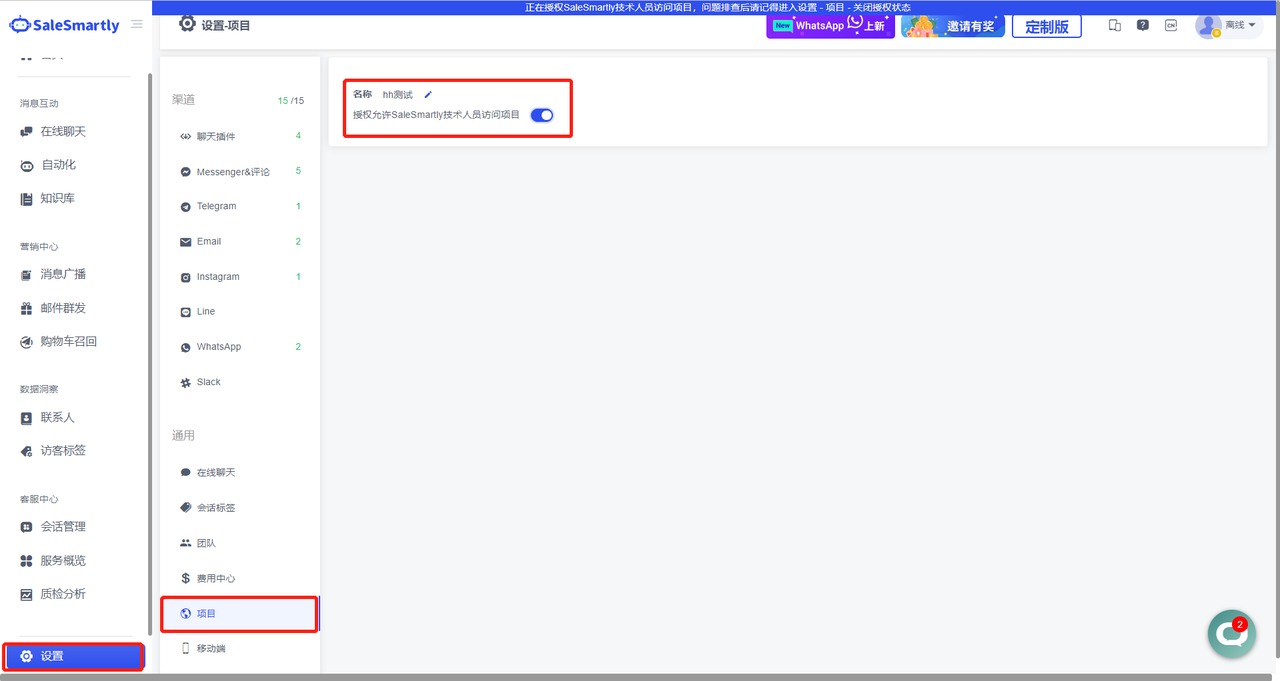
Task: Click the SaleSmartly logo
Action: [65, 25]
